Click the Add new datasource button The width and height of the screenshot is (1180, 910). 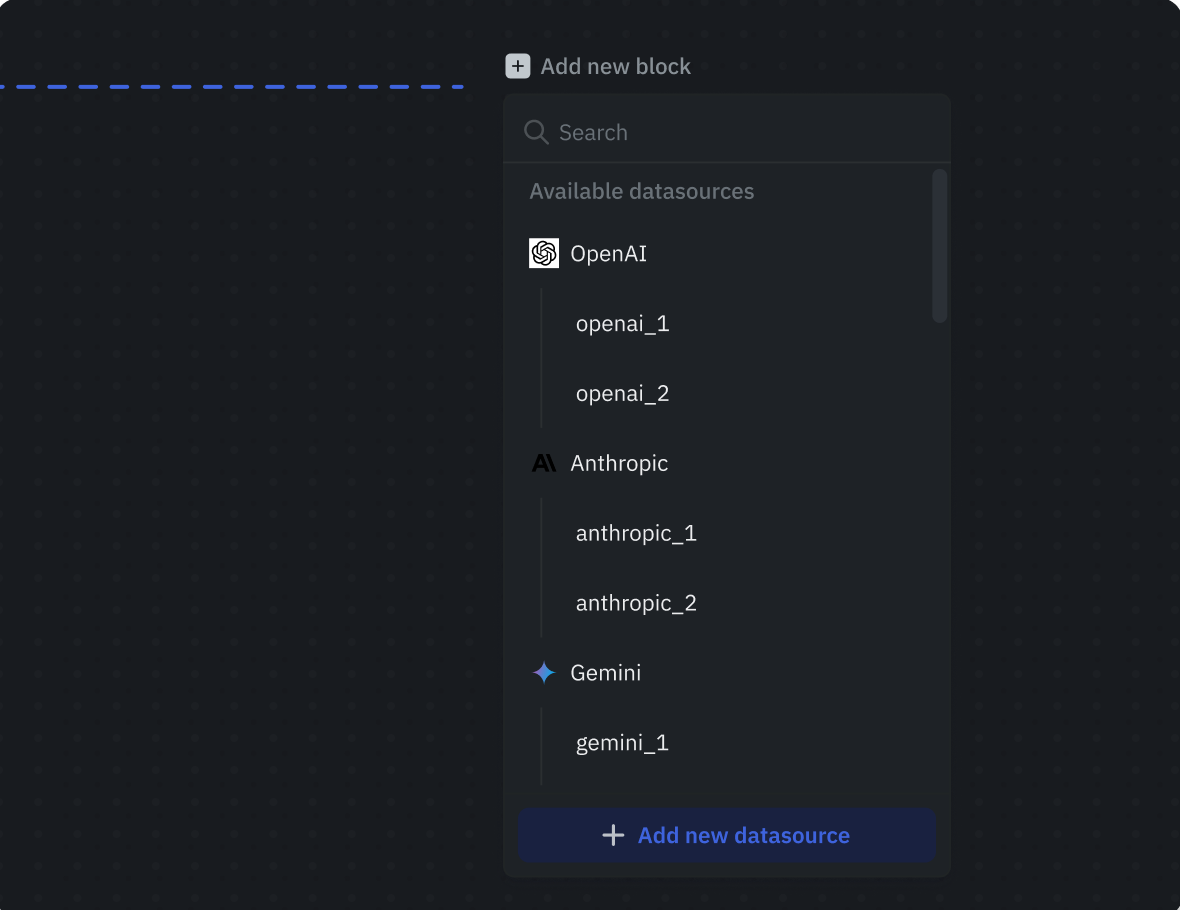point(726,835)
